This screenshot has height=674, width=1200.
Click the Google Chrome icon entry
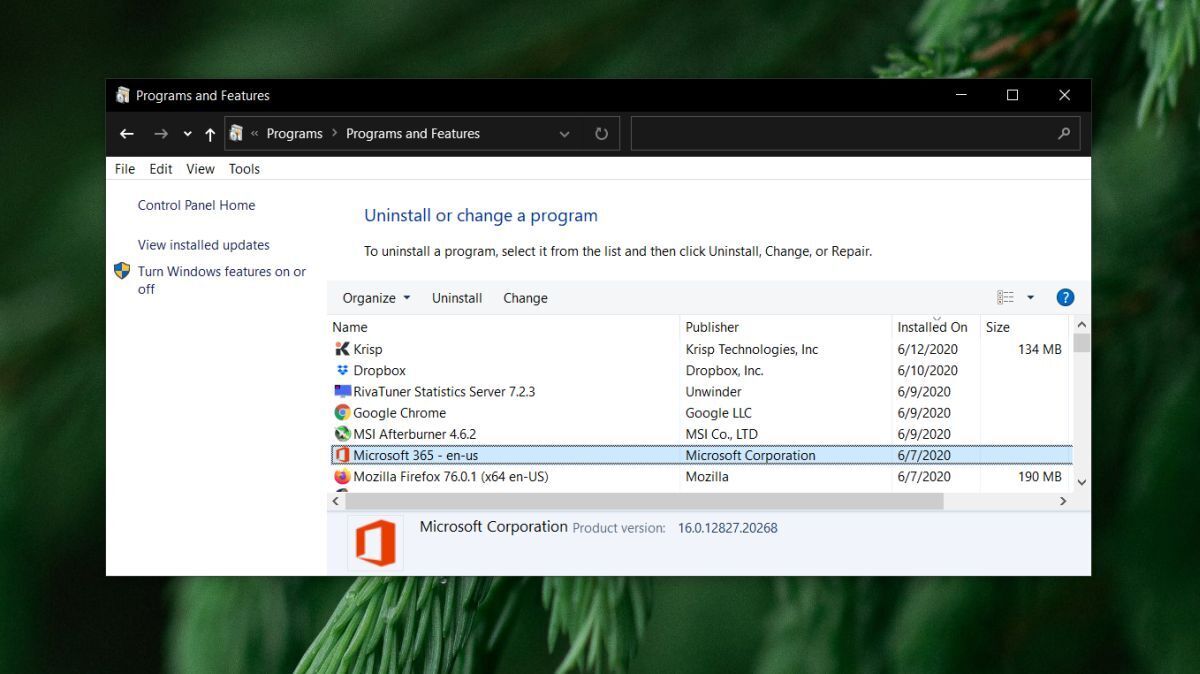click(342, 413)
